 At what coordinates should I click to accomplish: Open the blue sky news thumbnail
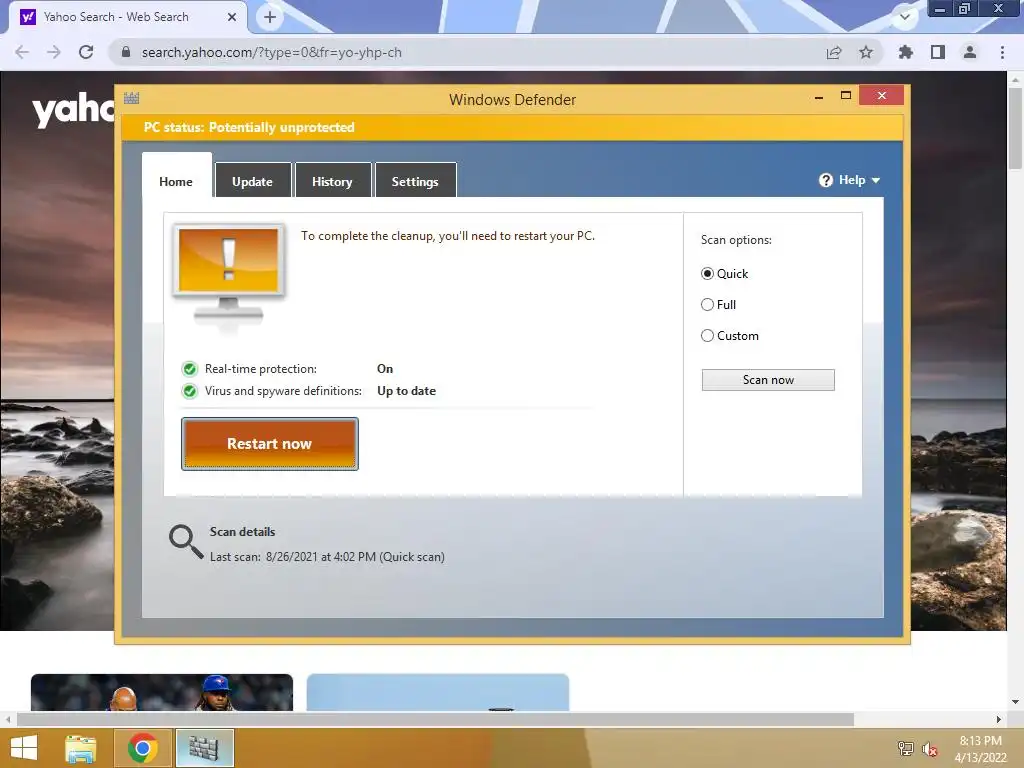click(x=438, y=692)
